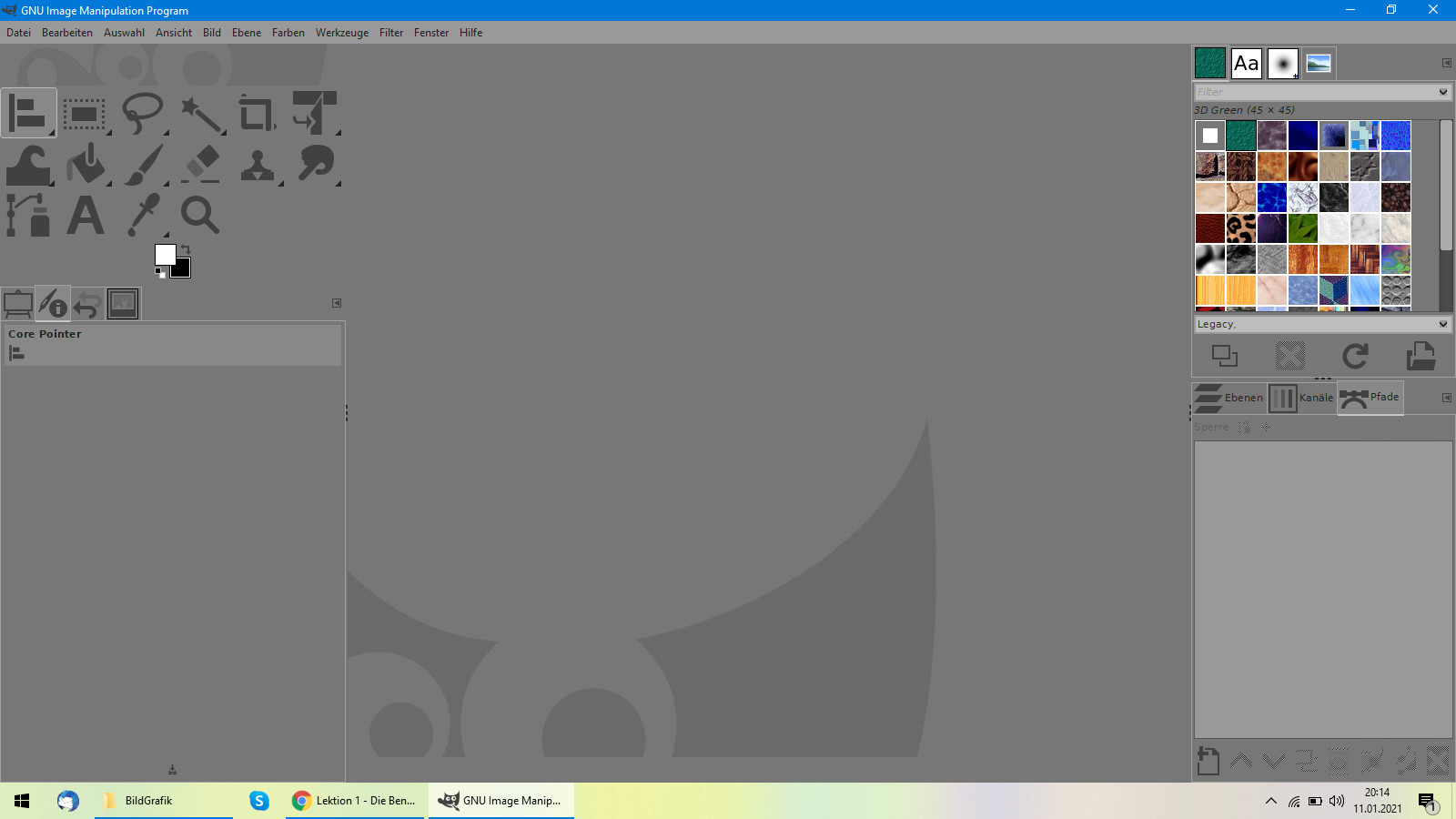Screen dimensions: 1456x819
Task: Refresh the patterns list
Action: [x=1355, y=356]
